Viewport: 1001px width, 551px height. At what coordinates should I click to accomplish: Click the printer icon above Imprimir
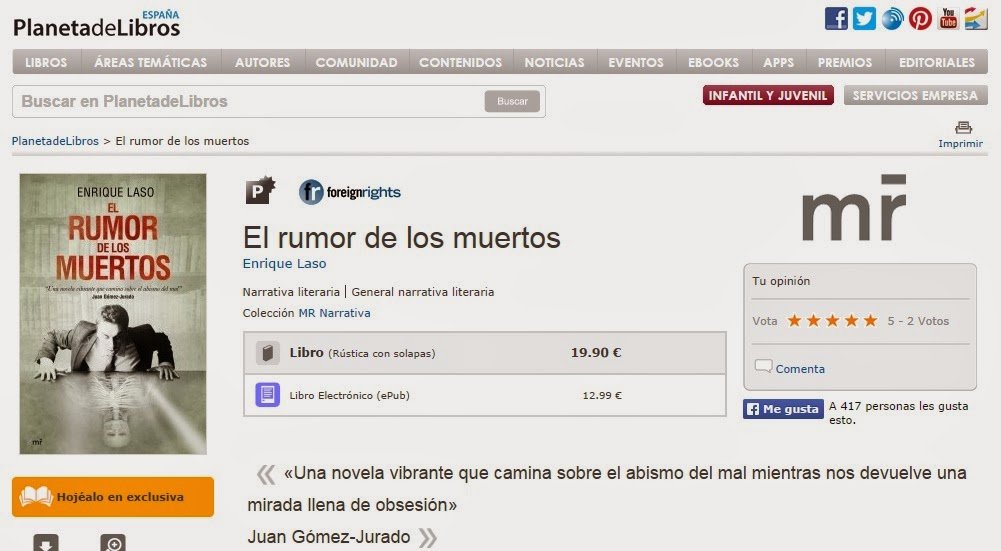point(963,127)
